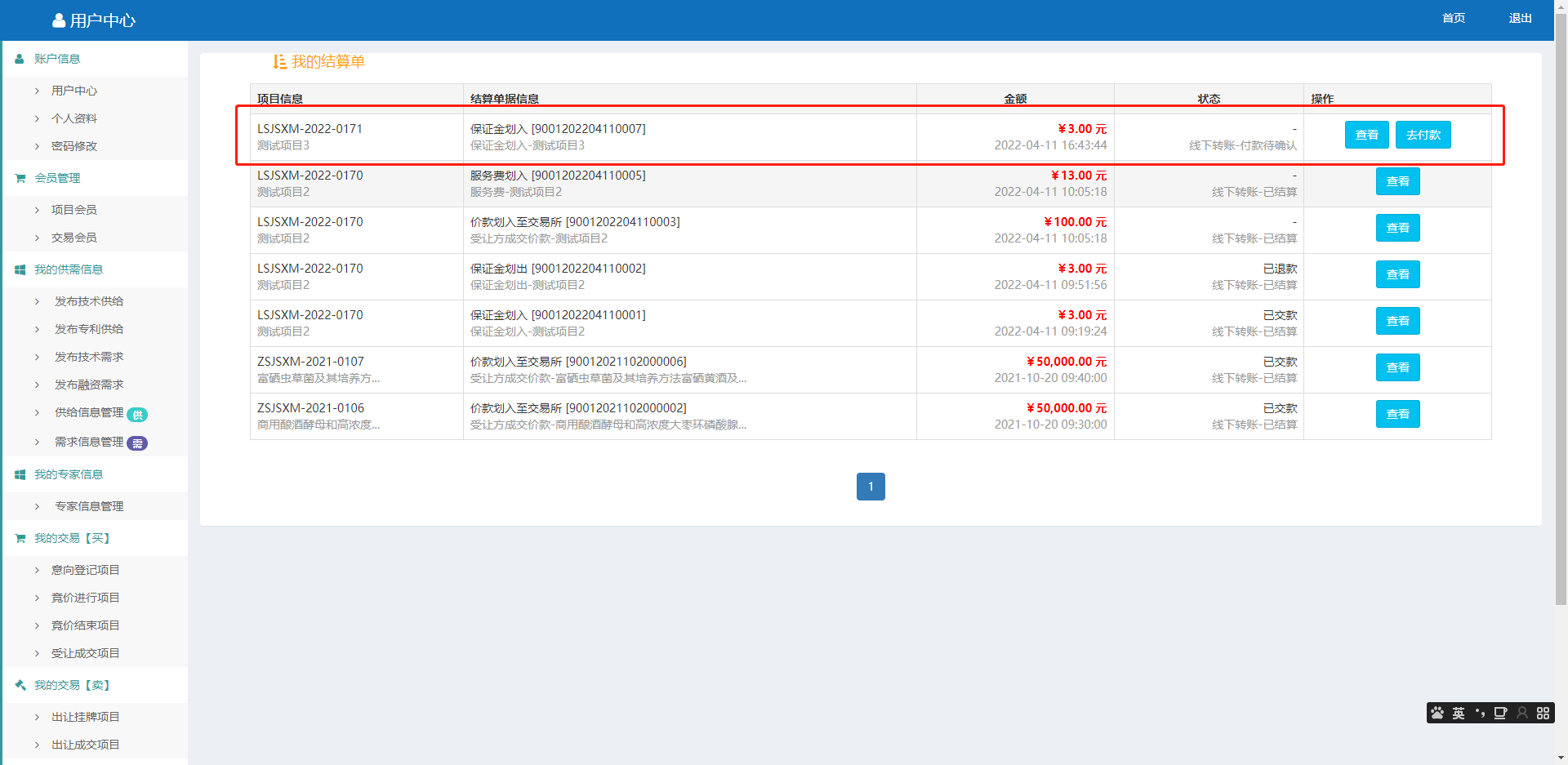Click the user icon beside 用户中心 header
Viewport: 1568px width, 765px height.
(x=59, y=20)
